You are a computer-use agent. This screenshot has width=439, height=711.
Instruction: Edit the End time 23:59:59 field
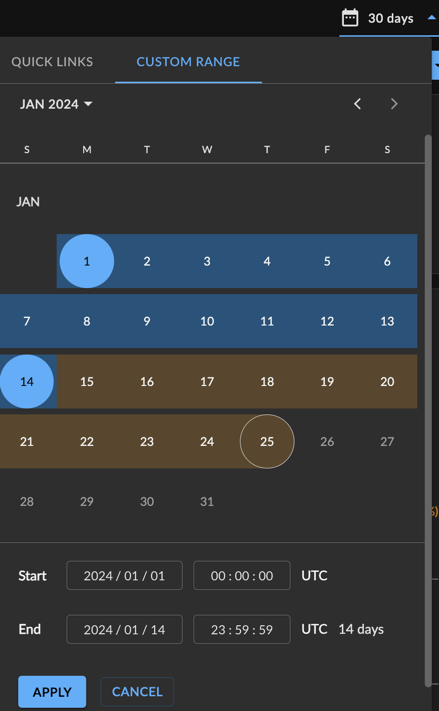coord(242,629)
